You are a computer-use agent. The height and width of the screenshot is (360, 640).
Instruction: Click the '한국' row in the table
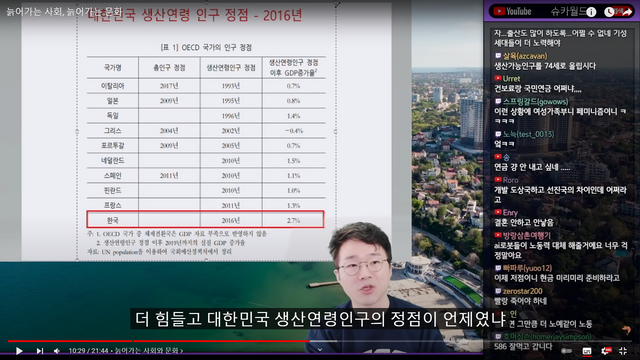[x=205, y=219]
